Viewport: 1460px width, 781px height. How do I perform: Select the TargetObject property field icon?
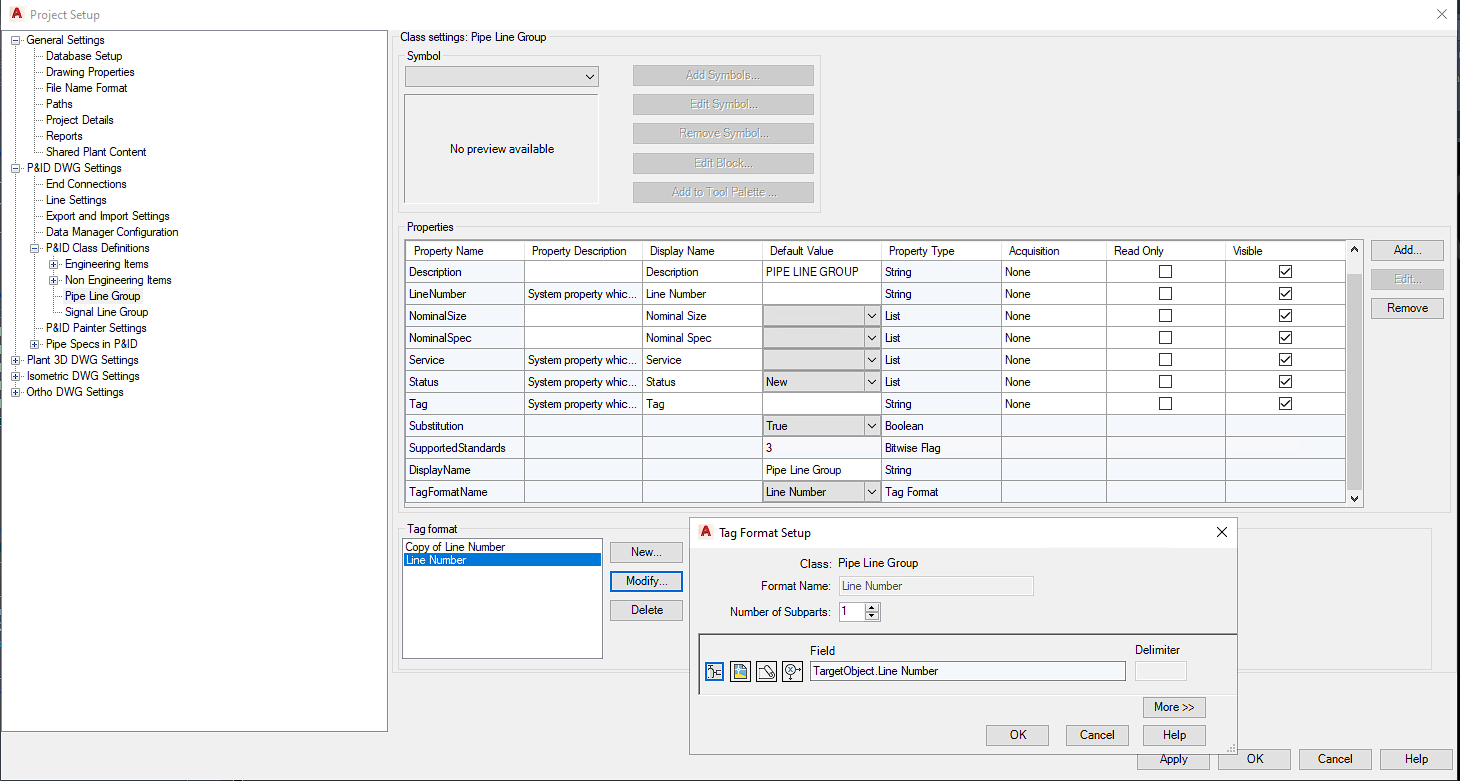(714, 671)
